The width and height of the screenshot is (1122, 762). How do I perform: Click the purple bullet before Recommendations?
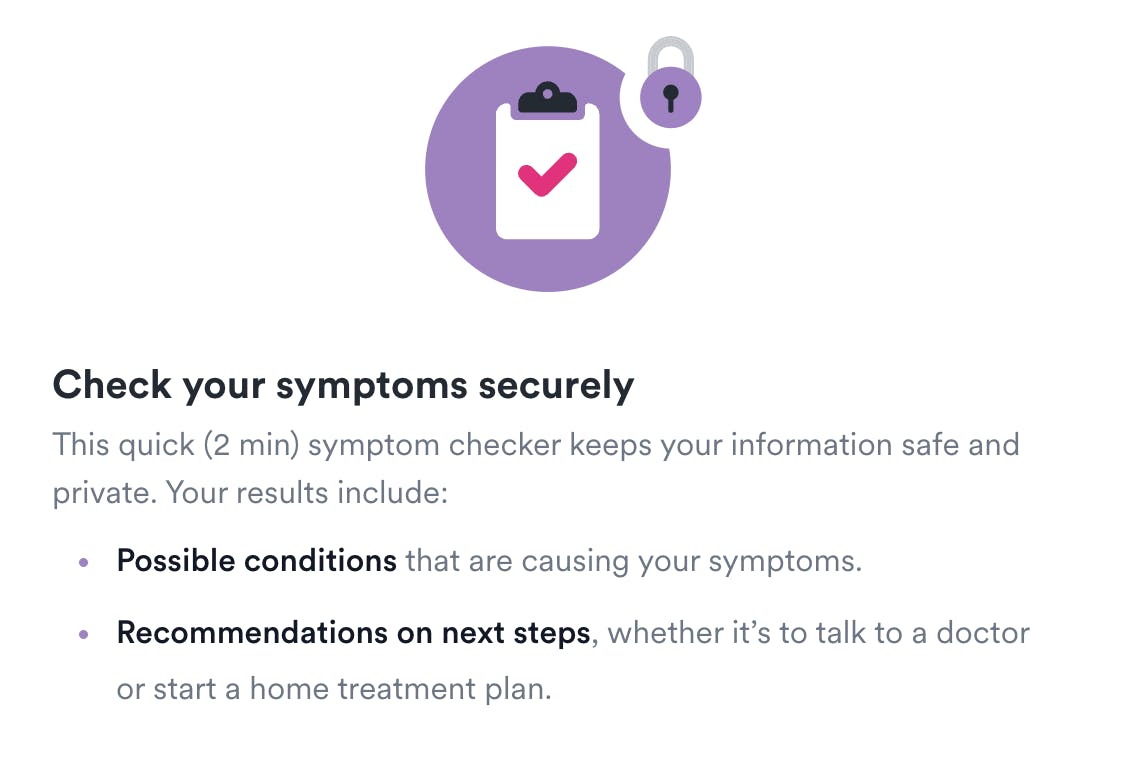(84, 634)
